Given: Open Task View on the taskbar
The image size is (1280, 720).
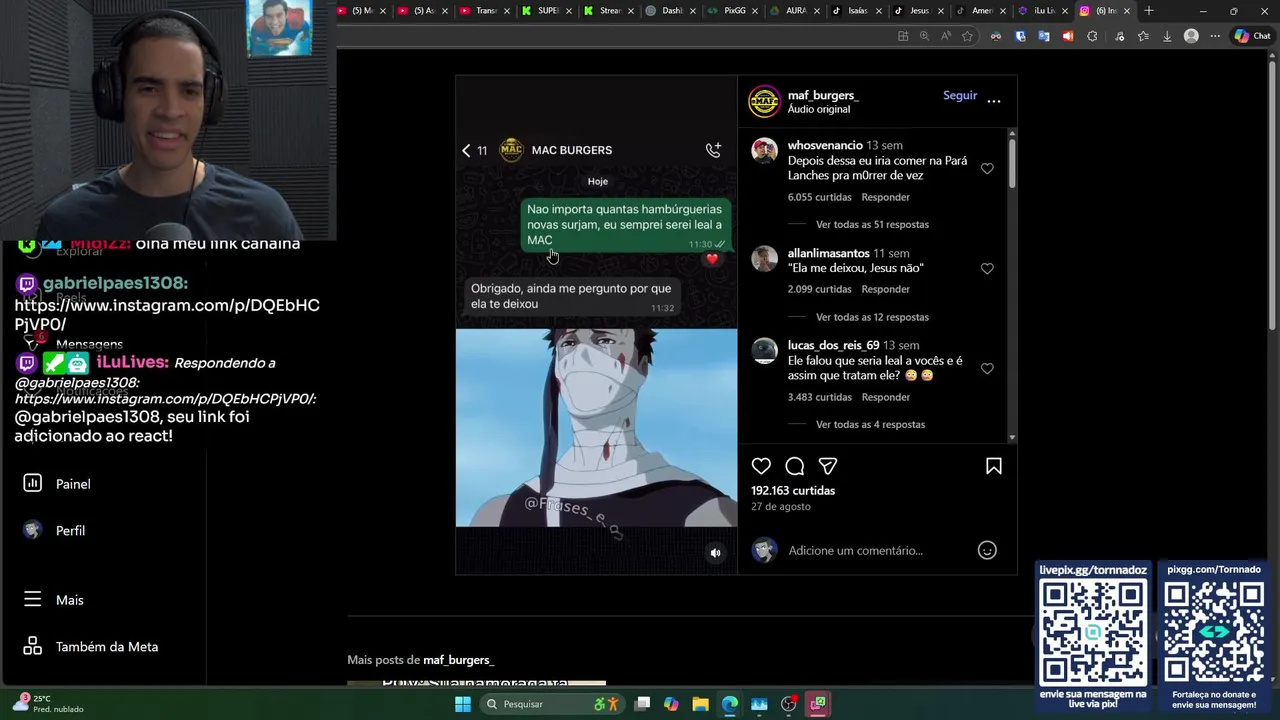Looking at the screenshot, I should 643,704.
